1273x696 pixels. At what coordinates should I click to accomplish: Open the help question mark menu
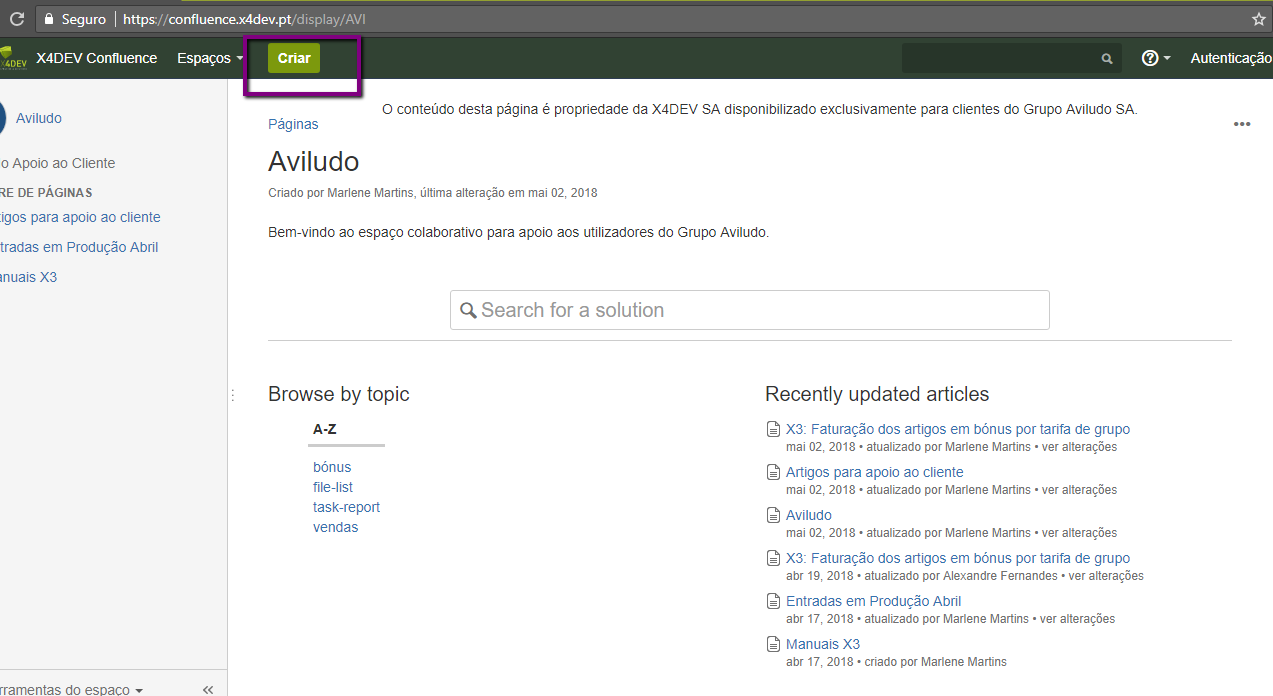(1156, 58)
